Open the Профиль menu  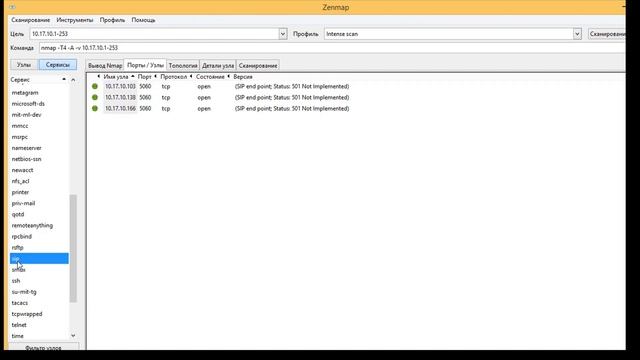coord(112,20)
